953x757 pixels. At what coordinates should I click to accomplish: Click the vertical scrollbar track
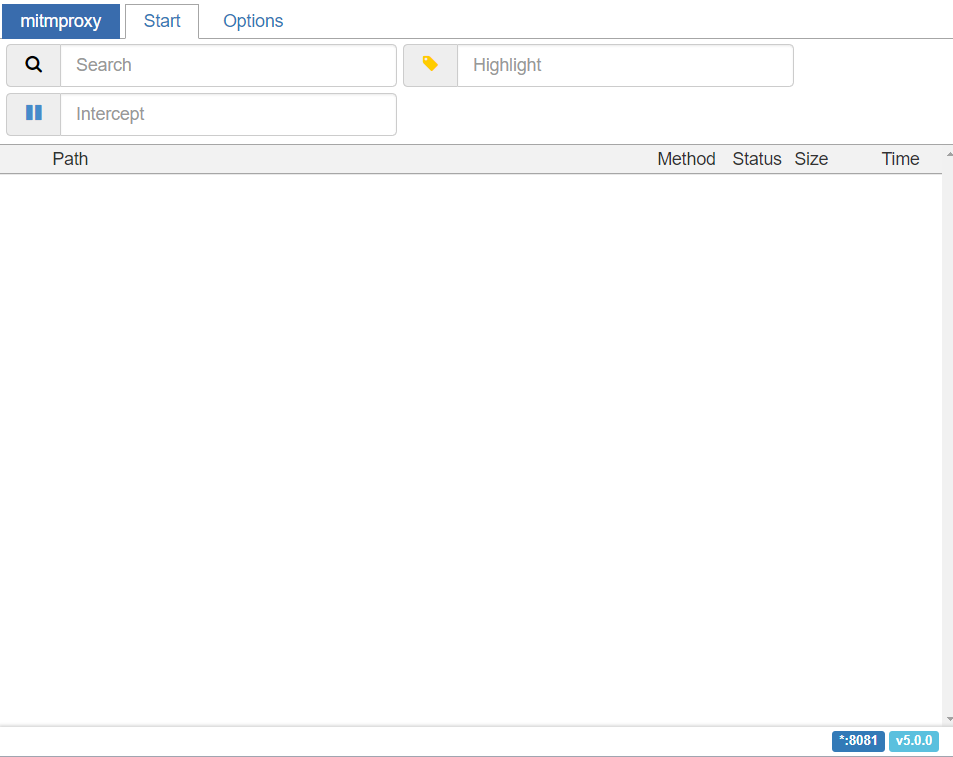[948, 437]
